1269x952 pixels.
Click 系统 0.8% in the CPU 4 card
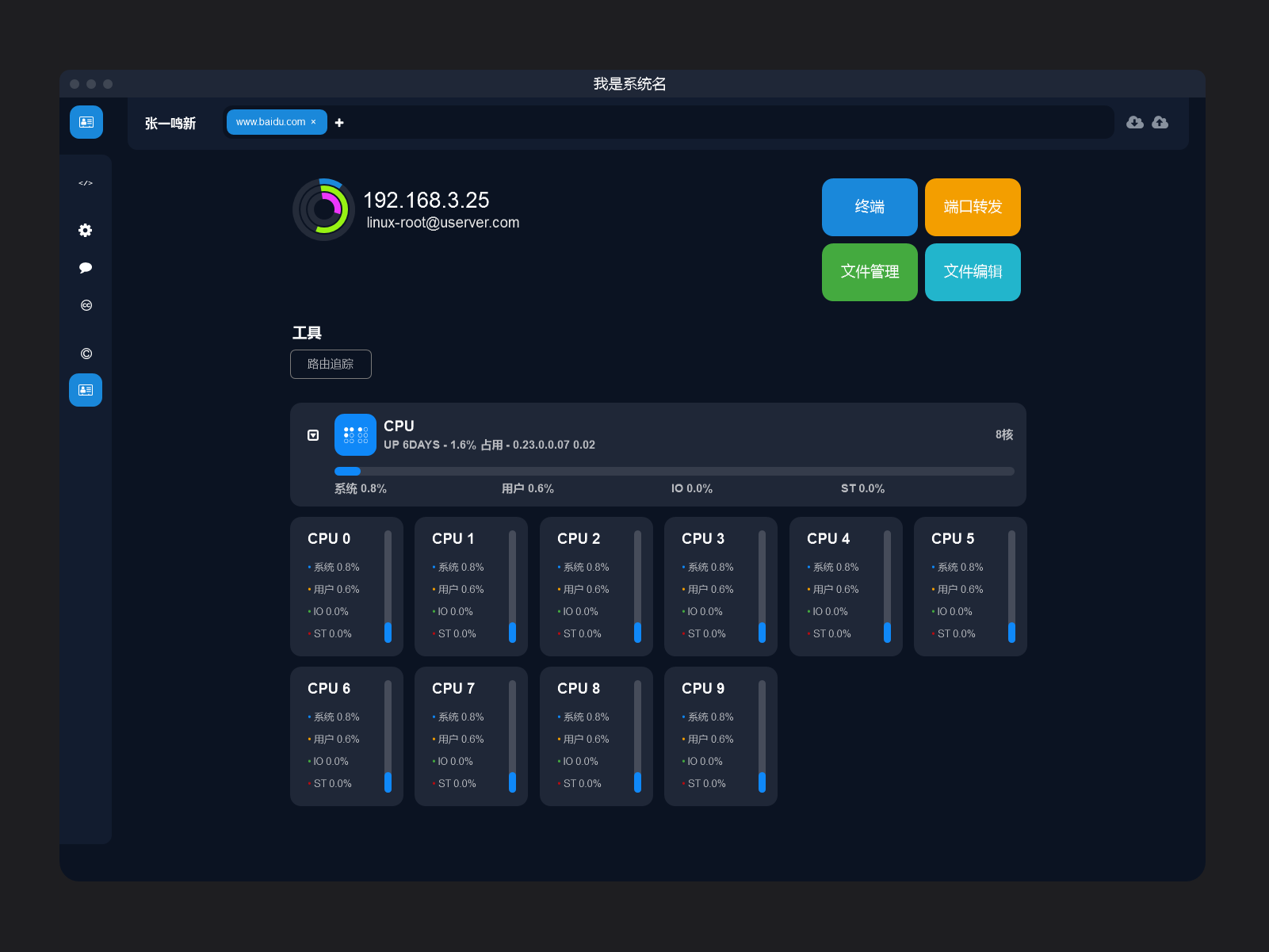pyautogui.click(x=835, y=567)
